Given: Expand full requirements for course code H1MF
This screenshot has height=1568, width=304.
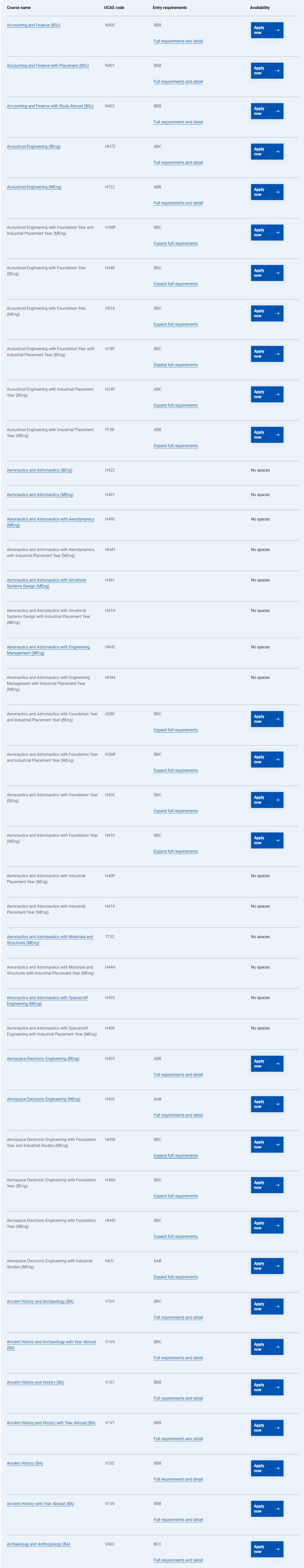Looking at the screenshot, I should (175, 243).
